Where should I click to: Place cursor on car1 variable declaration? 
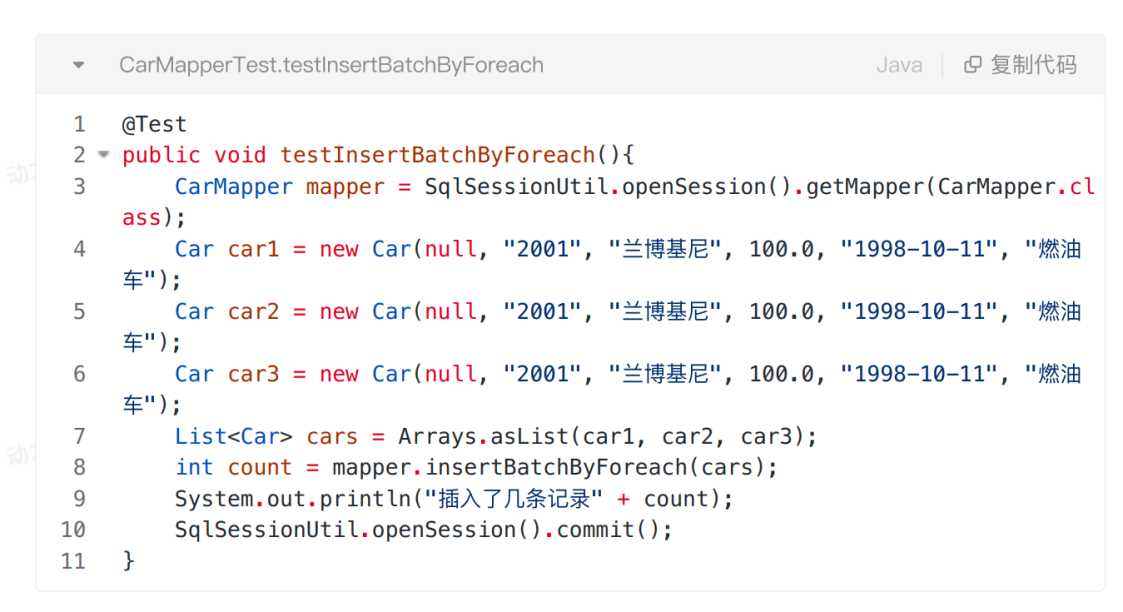pos(253,249)
